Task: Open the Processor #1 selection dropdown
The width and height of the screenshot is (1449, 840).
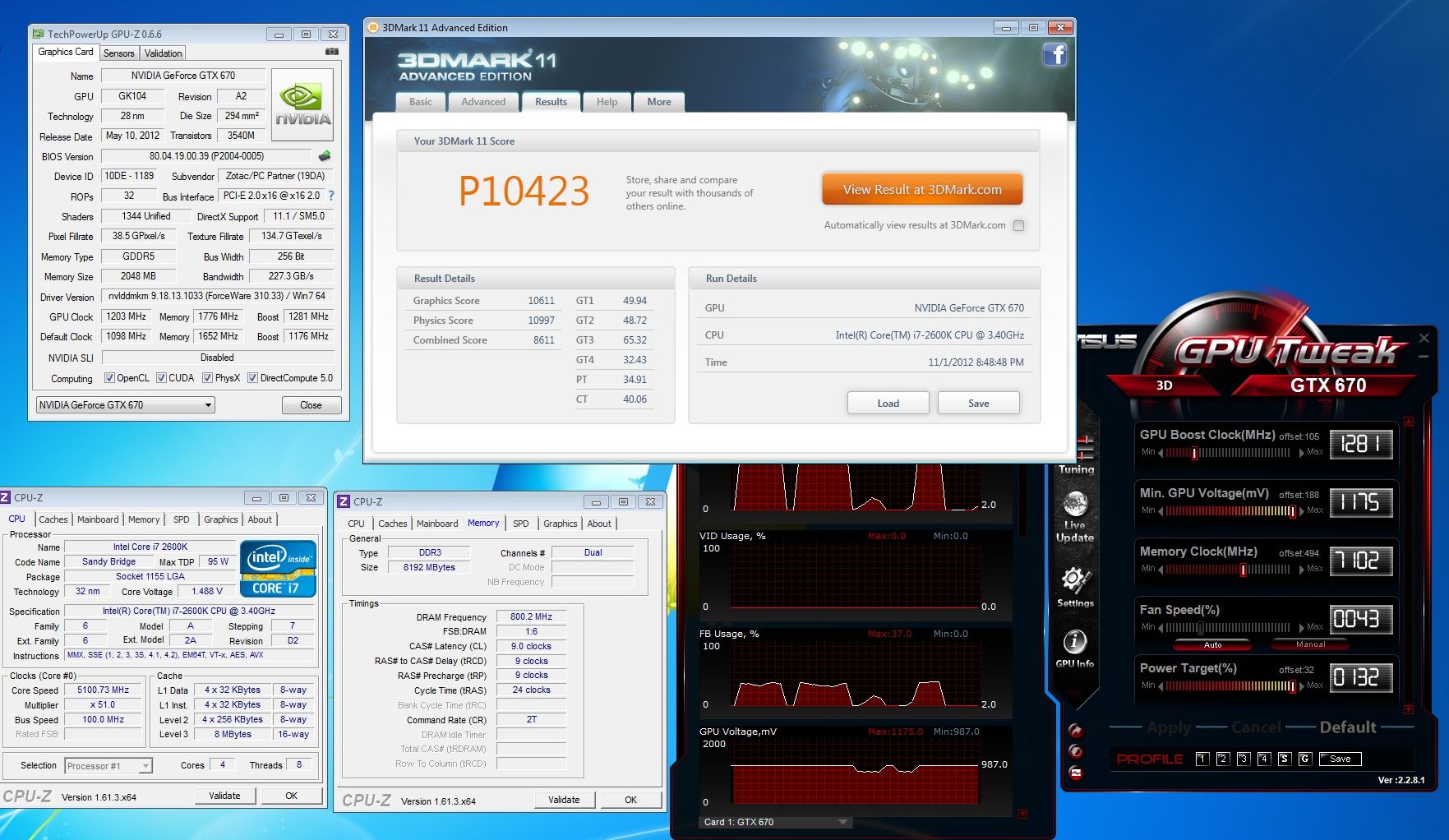Action: pos(108,766)
